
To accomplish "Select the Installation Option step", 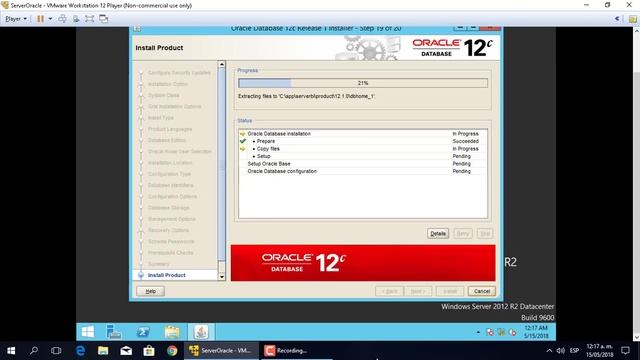I will (168, 84).
